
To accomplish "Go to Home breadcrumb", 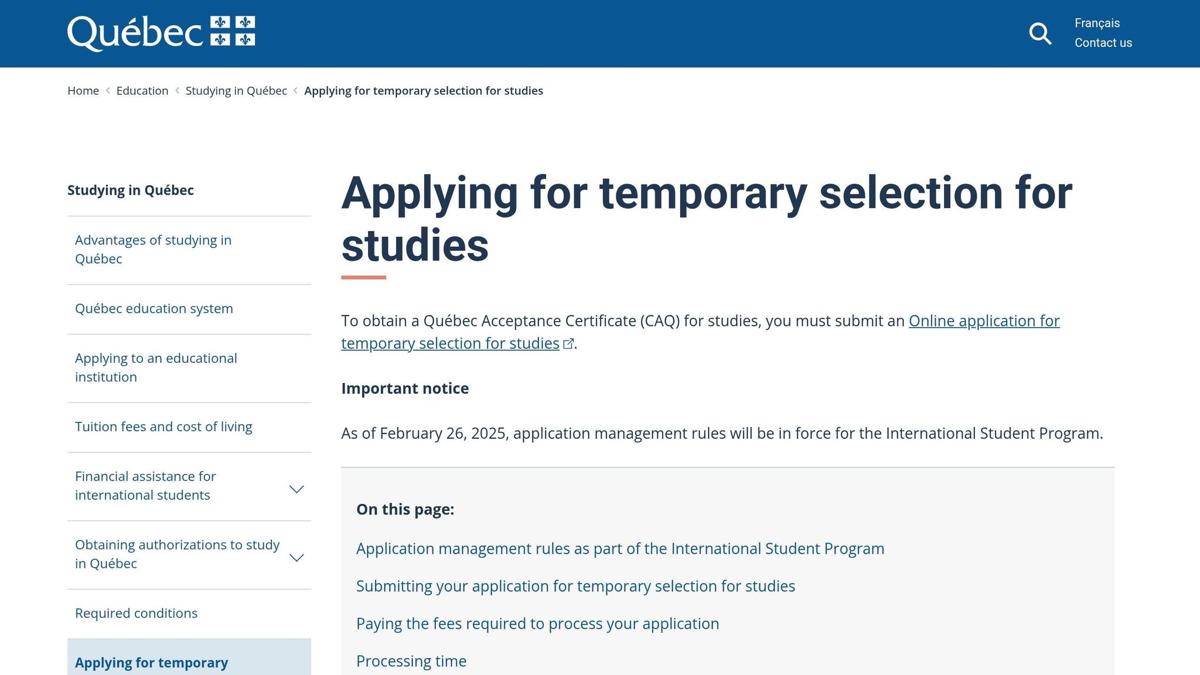I will tap(83, 91).
